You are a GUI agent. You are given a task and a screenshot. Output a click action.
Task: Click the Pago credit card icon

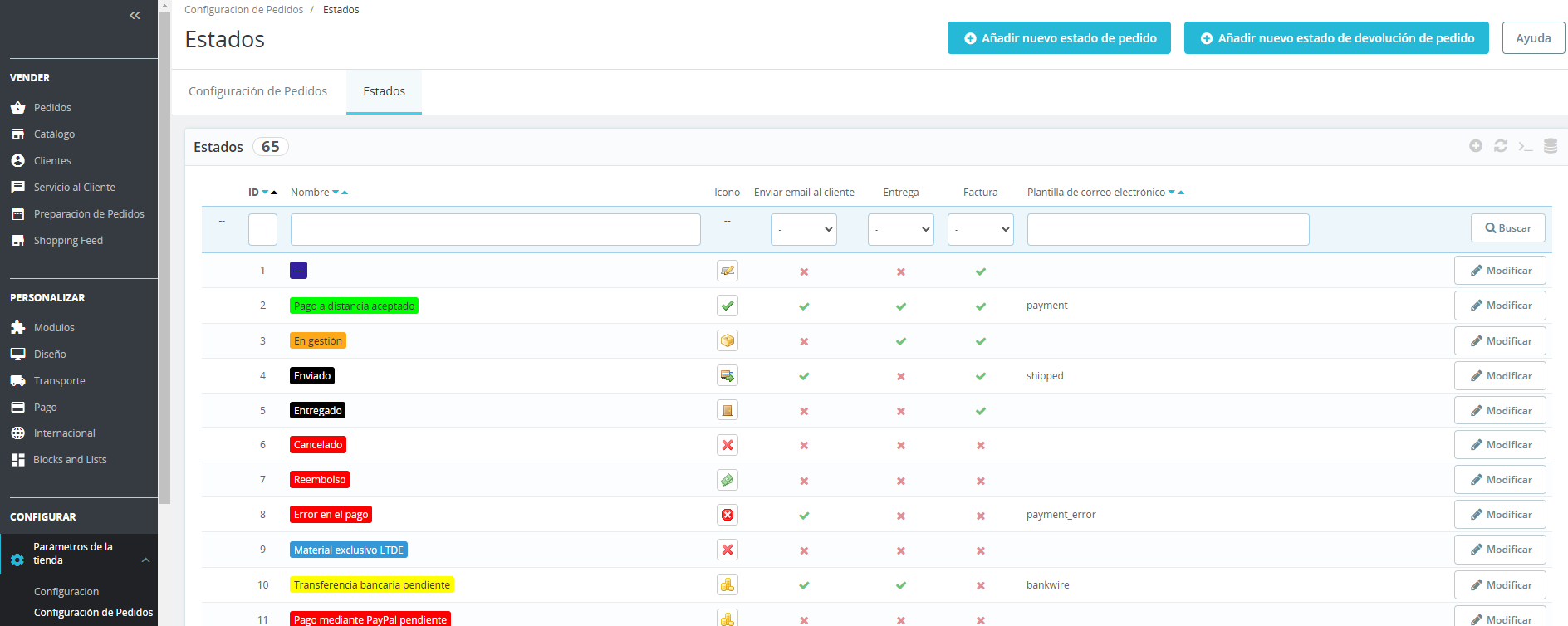point(17,408)
